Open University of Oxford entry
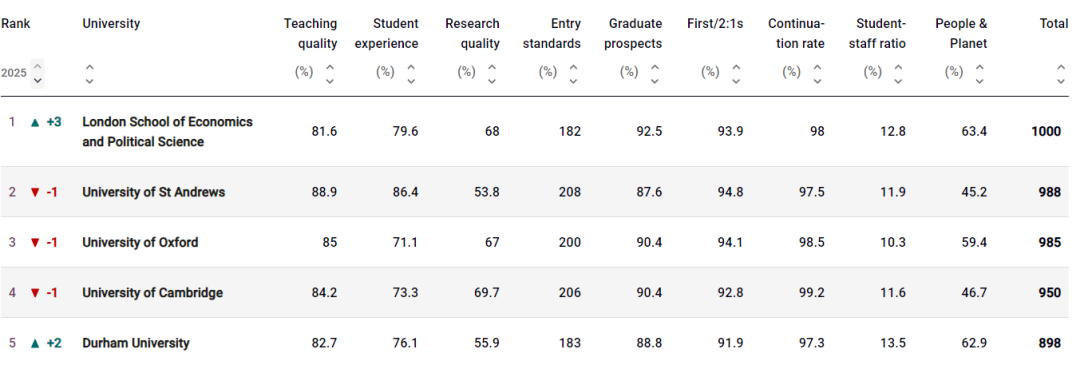This screenshot has height=365, width=1080. coord(140,242)
